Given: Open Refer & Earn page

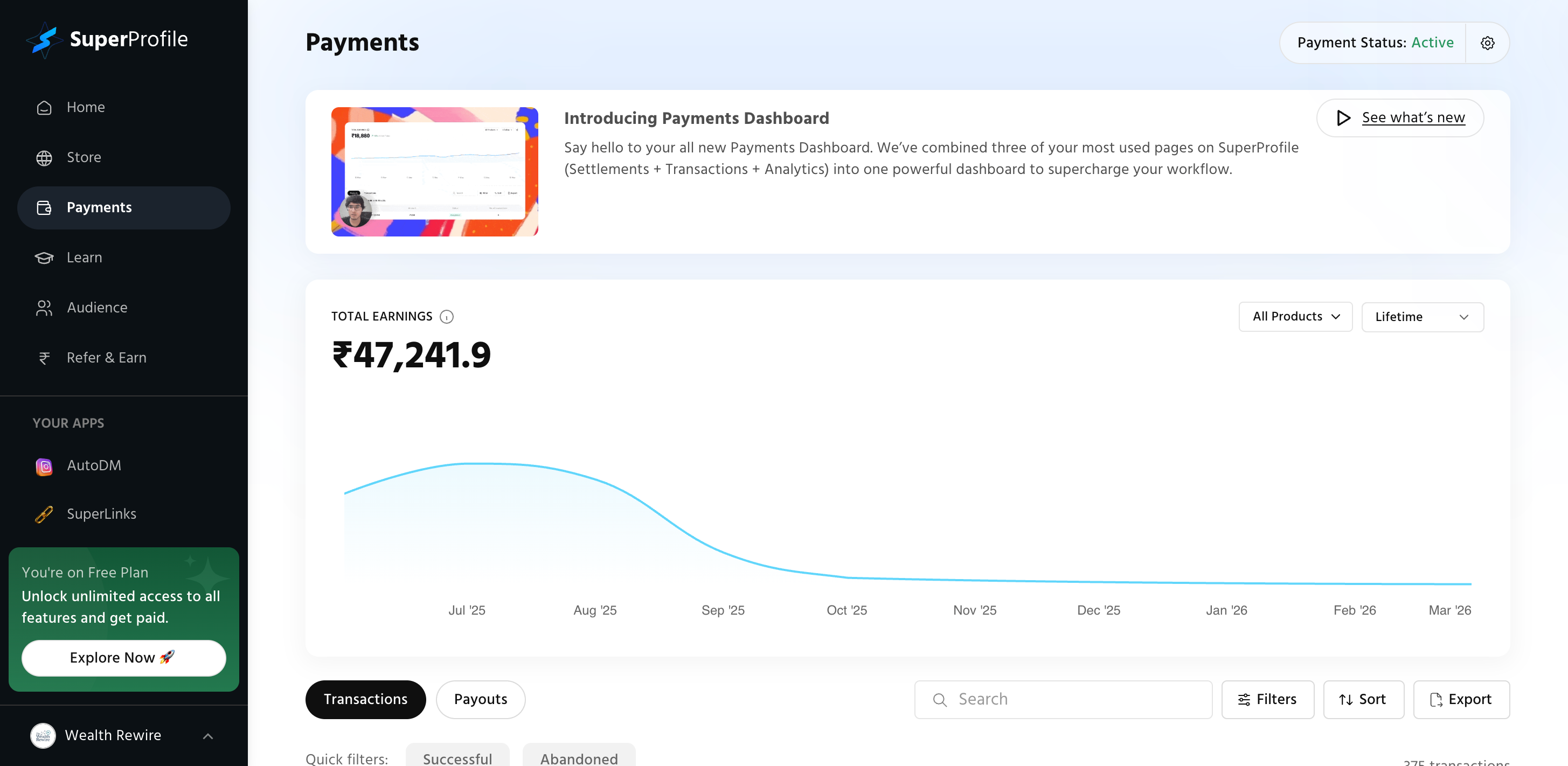Looking at the screenshot, I should tap(106, 358).
